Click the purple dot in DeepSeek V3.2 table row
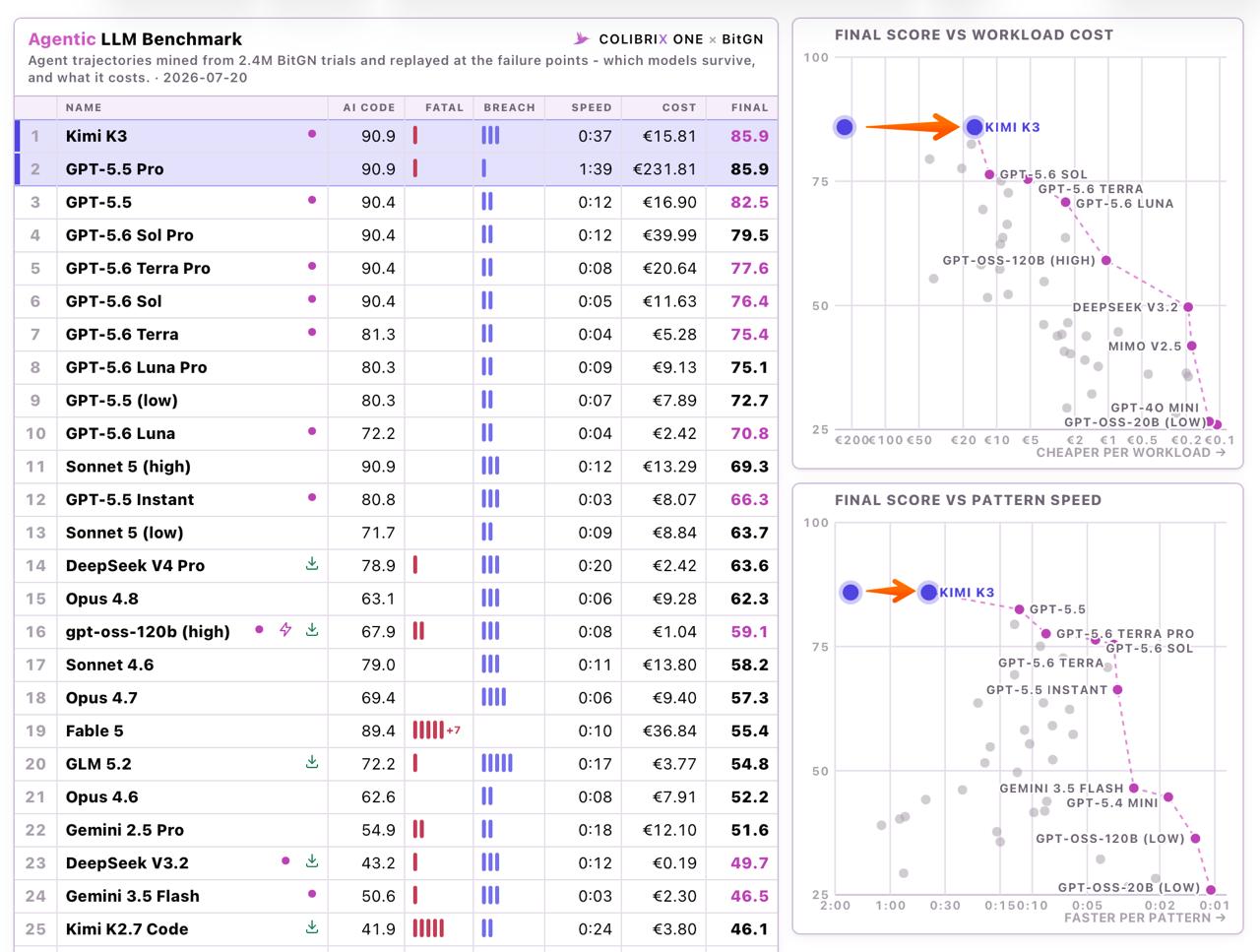1260x952 pixels. [285, 860]
